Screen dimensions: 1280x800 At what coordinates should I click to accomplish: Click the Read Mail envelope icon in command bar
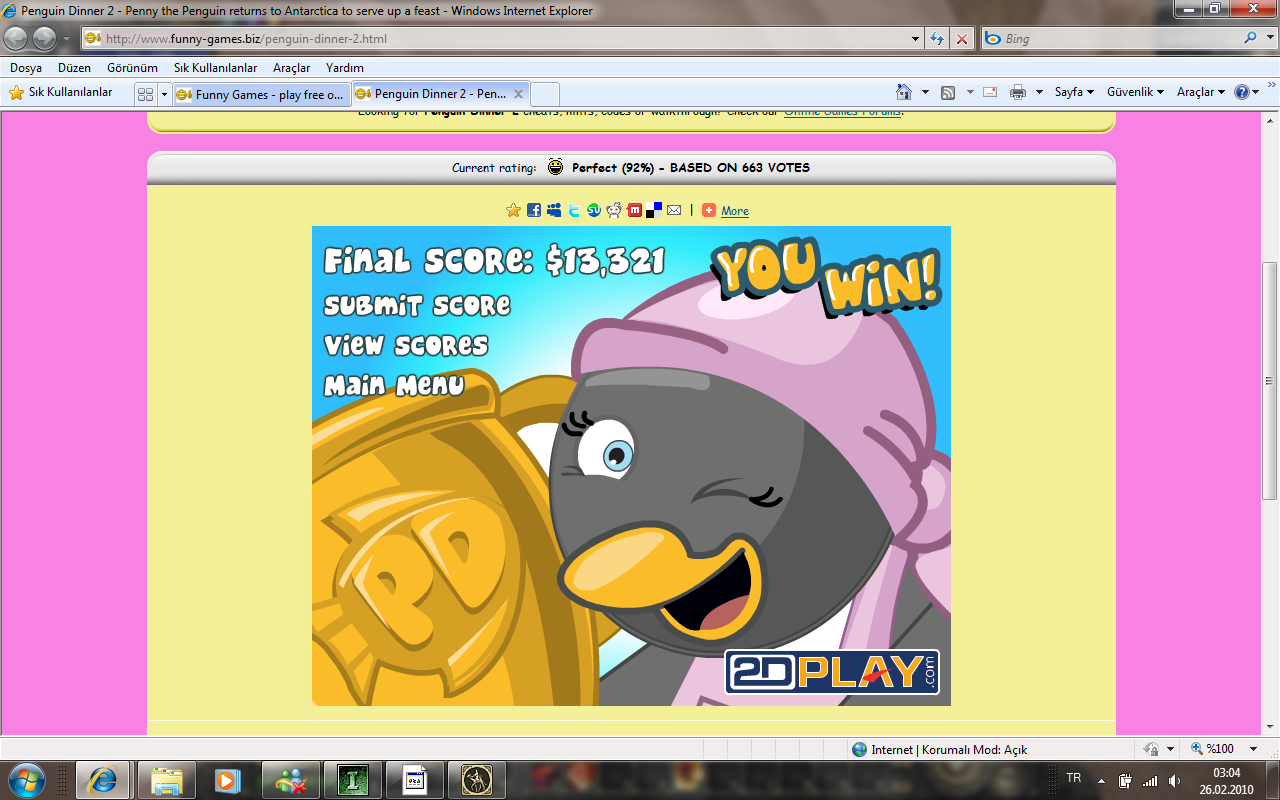(x=990, y=92)
